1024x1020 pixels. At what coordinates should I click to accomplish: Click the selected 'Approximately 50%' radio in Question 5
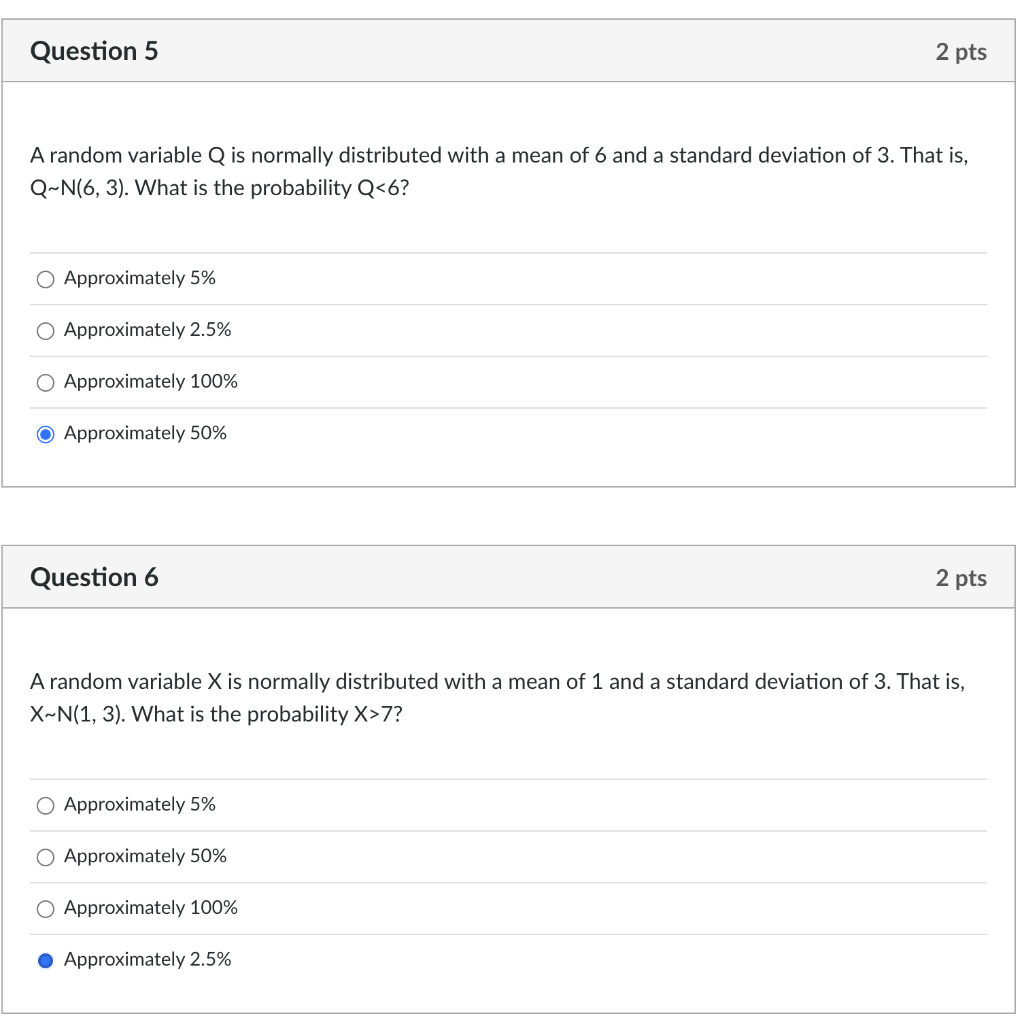point(45,433)
